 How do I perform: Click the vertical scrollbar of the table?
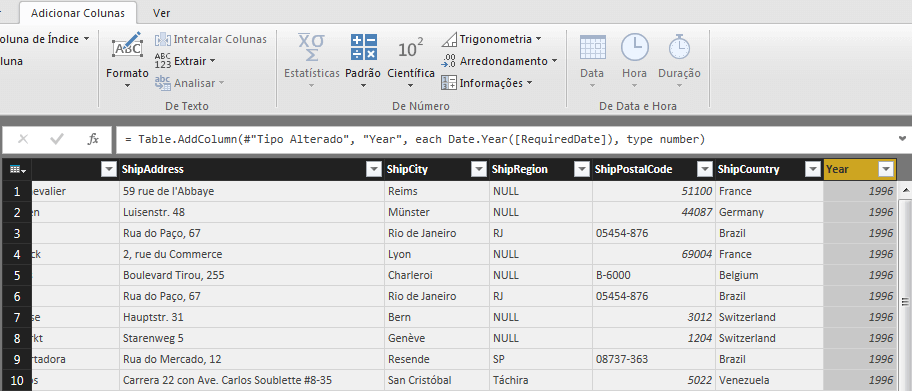pyautogui.click(x=904, y=287)
